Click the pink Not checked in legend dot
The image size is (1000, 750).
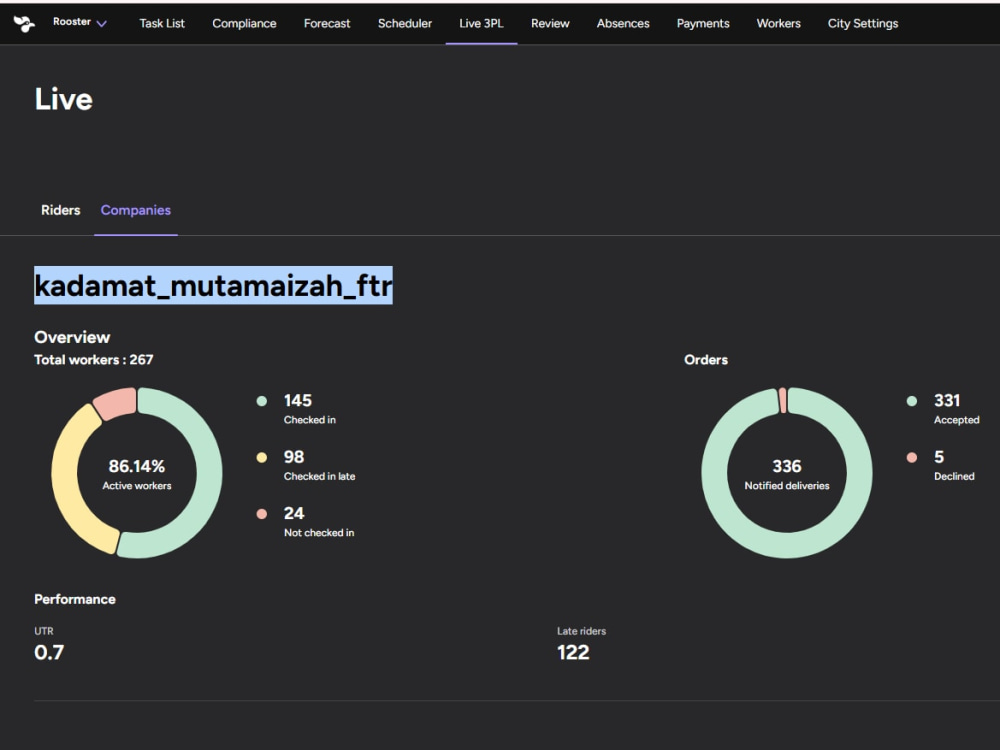point(261,514)
